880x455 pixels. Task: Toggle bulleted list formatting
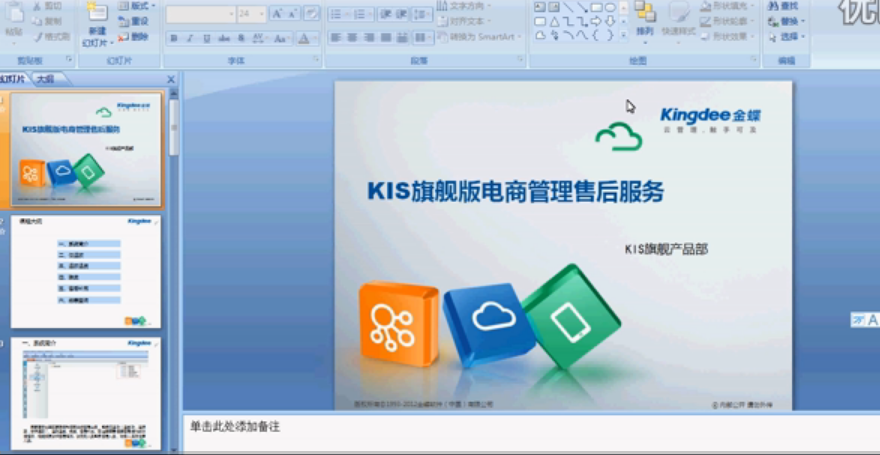click(338, 14)
